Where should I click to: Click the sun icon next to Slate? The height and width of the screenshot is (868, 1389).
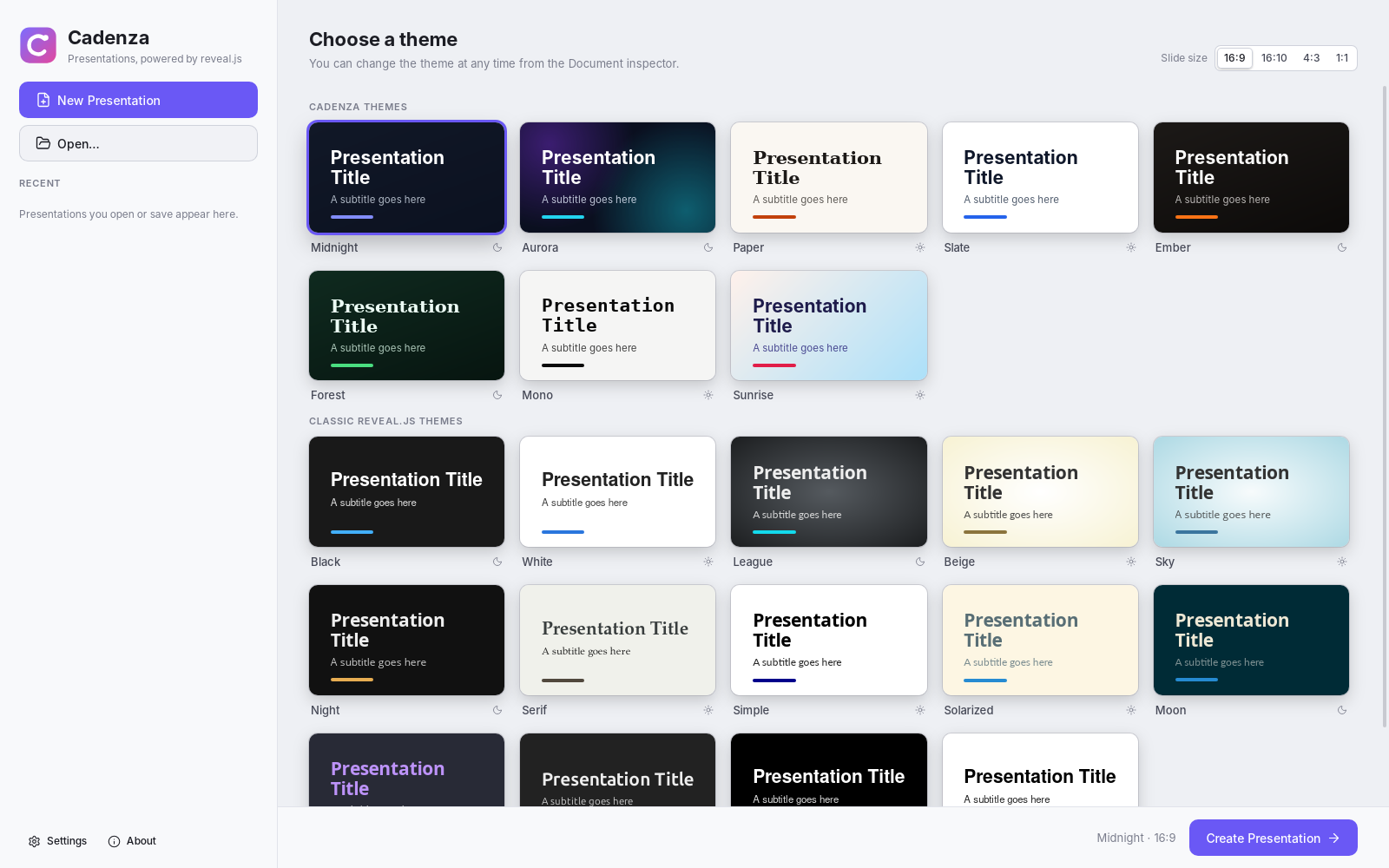point(1131,247)
